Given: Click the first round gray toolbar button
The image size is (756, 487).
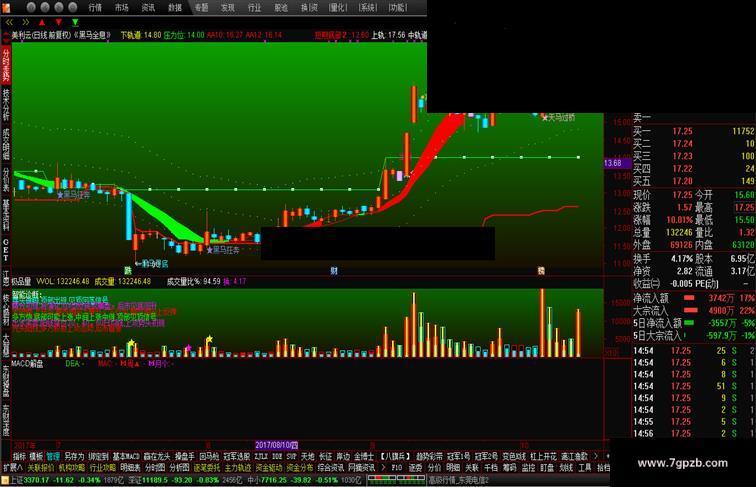Looking at the screenshot, I should click(31, 7).
